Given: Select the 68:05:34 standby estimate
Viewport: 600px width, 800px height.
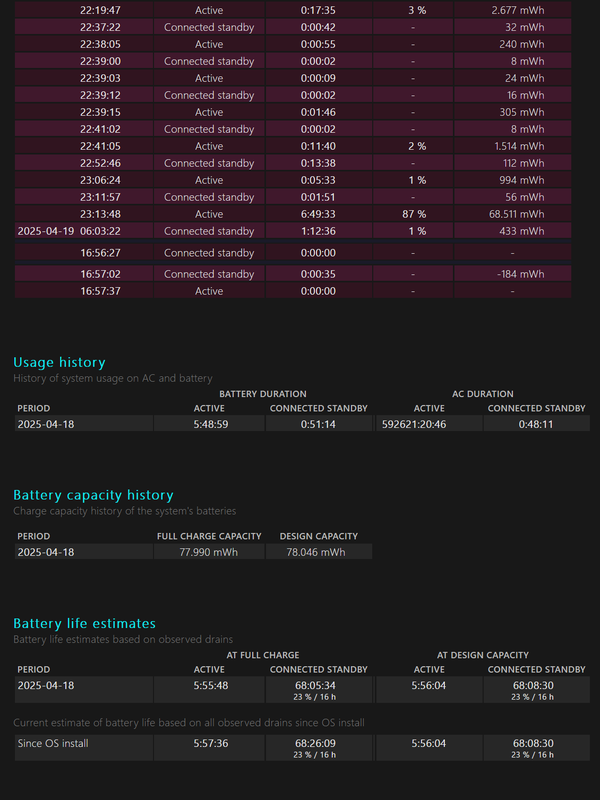Looking at the screenshot, I should point(315,685).
